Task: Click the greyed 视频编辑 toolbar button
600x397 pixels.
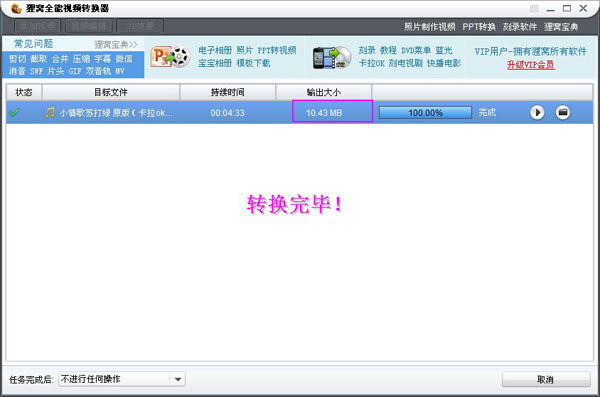Action: 88,26
